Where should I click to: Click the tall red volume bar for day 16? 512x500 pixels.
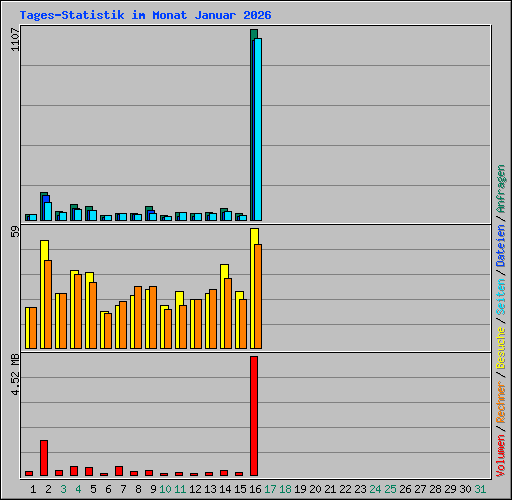254,416
